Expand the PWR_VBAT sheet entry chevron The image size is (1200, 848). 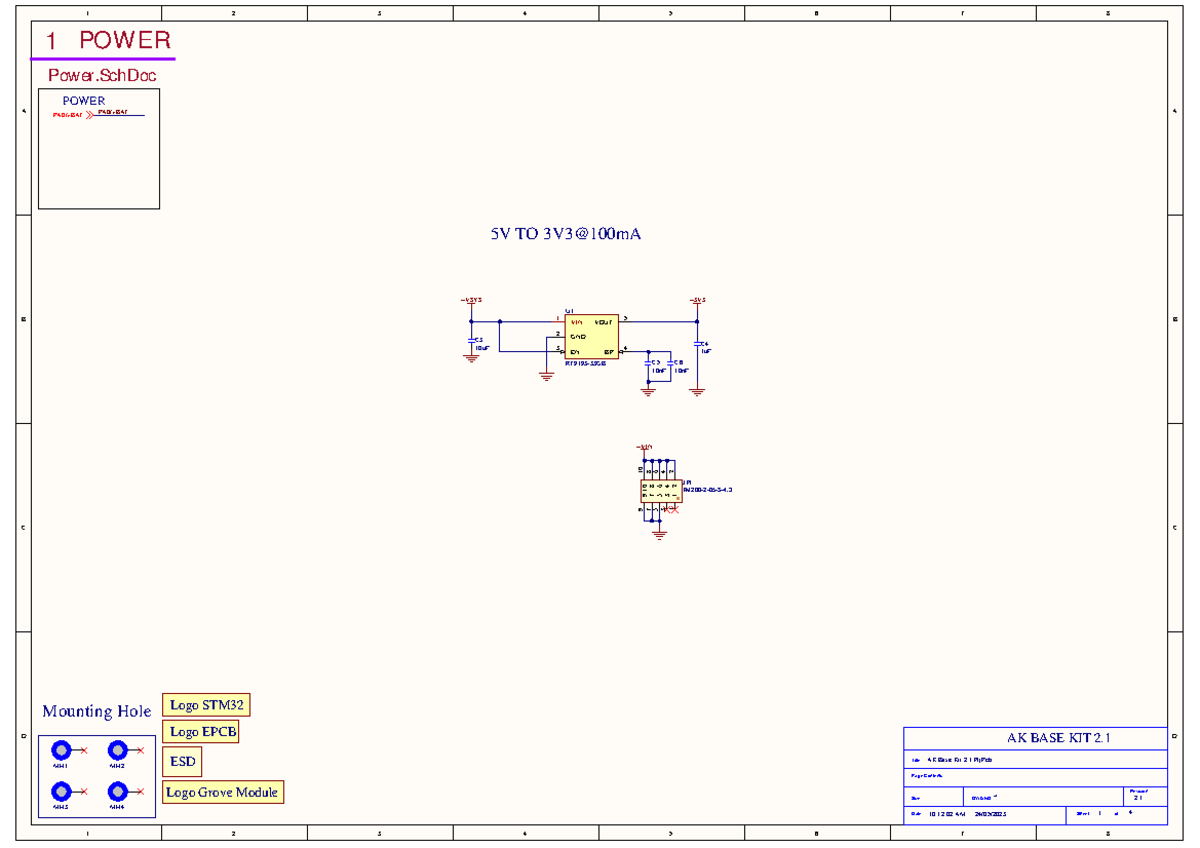(x=88, y=115)
